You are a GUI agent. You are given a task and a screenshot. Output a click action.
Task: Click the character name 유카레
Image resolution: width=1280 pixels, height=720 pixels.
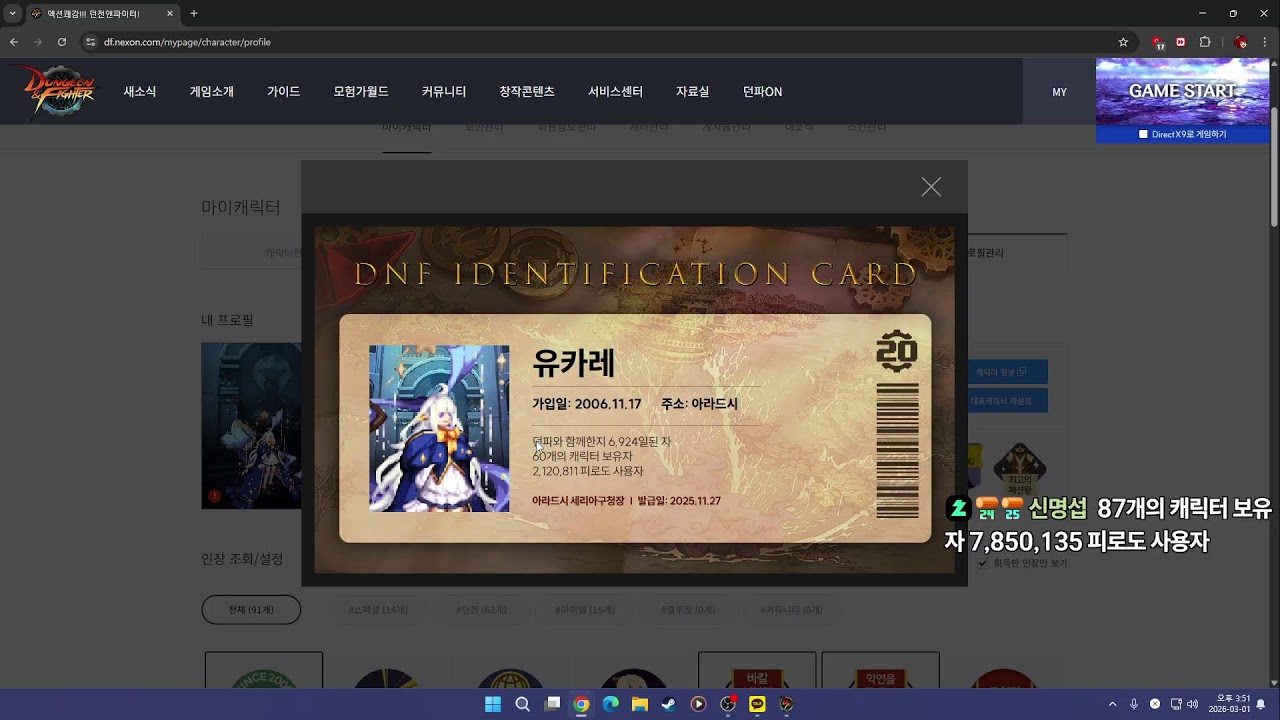pyautogui.click(x=574, y=363)
